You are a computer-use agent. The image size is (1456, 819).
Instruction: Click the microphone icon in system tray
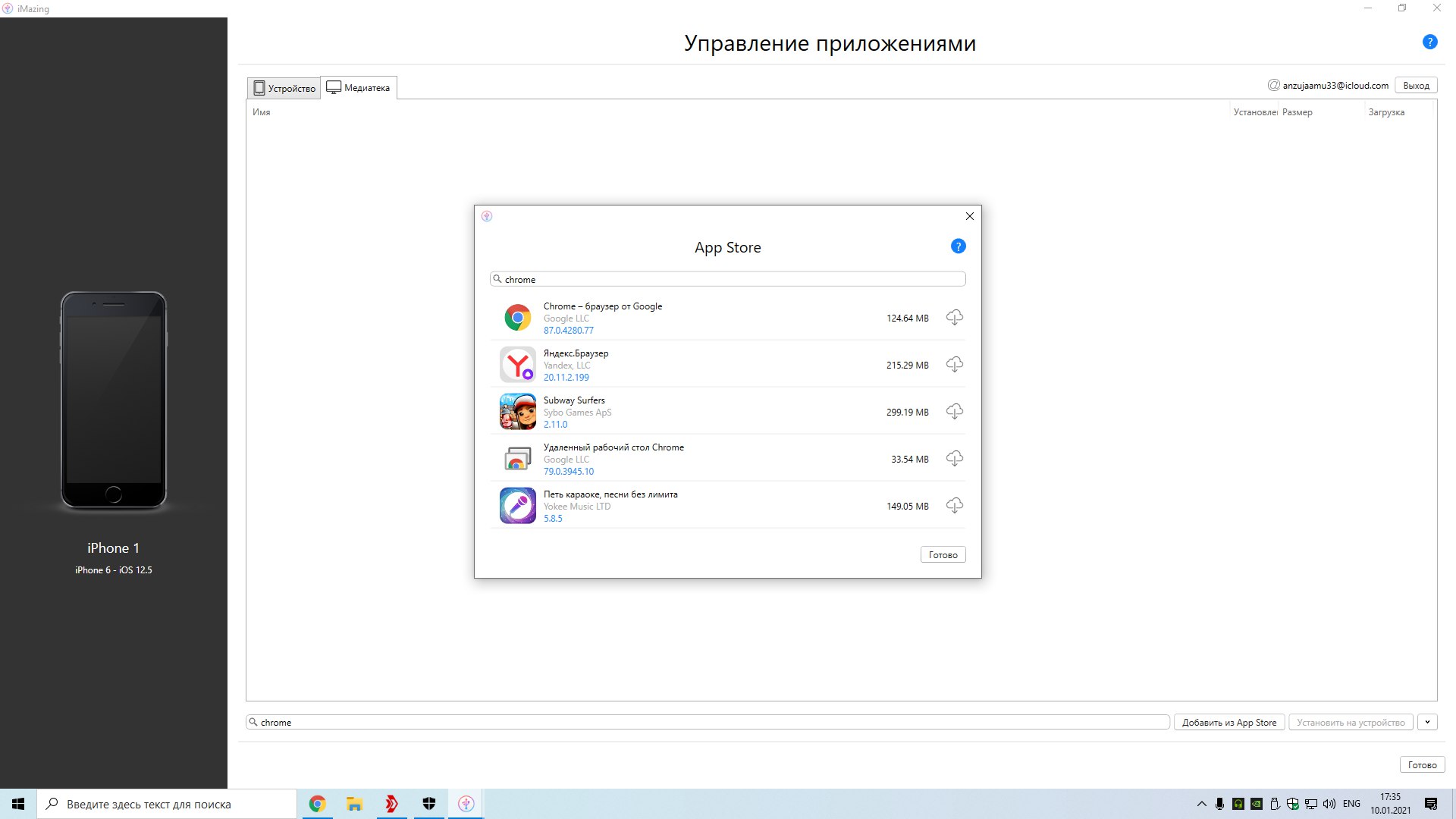[1219, 804]
